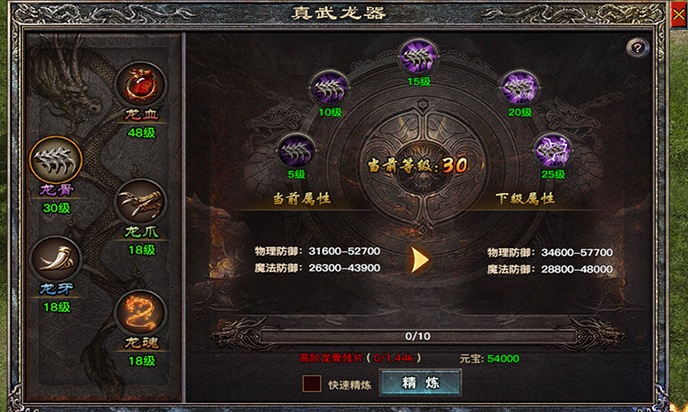This screenshot has height=412, width=688.
Task: Select the 龙爪 dragon claw icon
Action: pos(140,202)
